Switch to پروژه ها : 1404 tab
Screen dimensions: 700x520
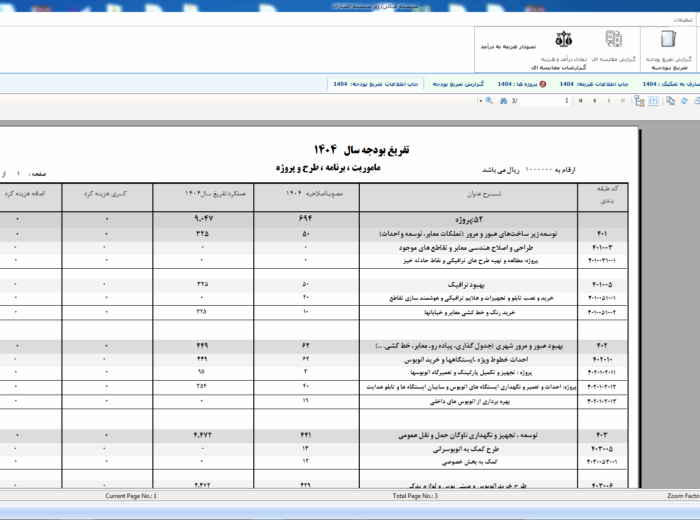(x=518, y=85)
